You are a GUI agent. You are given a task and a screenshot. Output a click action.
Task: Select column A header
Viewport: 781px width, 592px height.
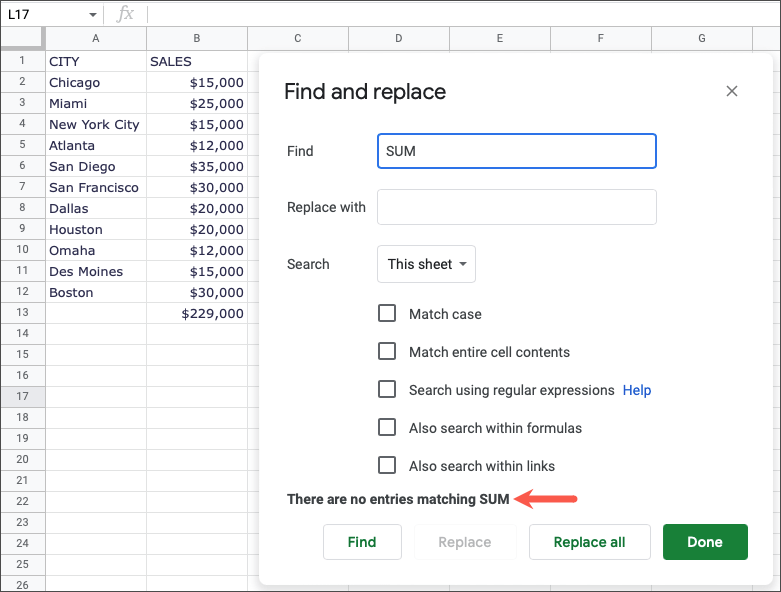[x=96, y=38]
